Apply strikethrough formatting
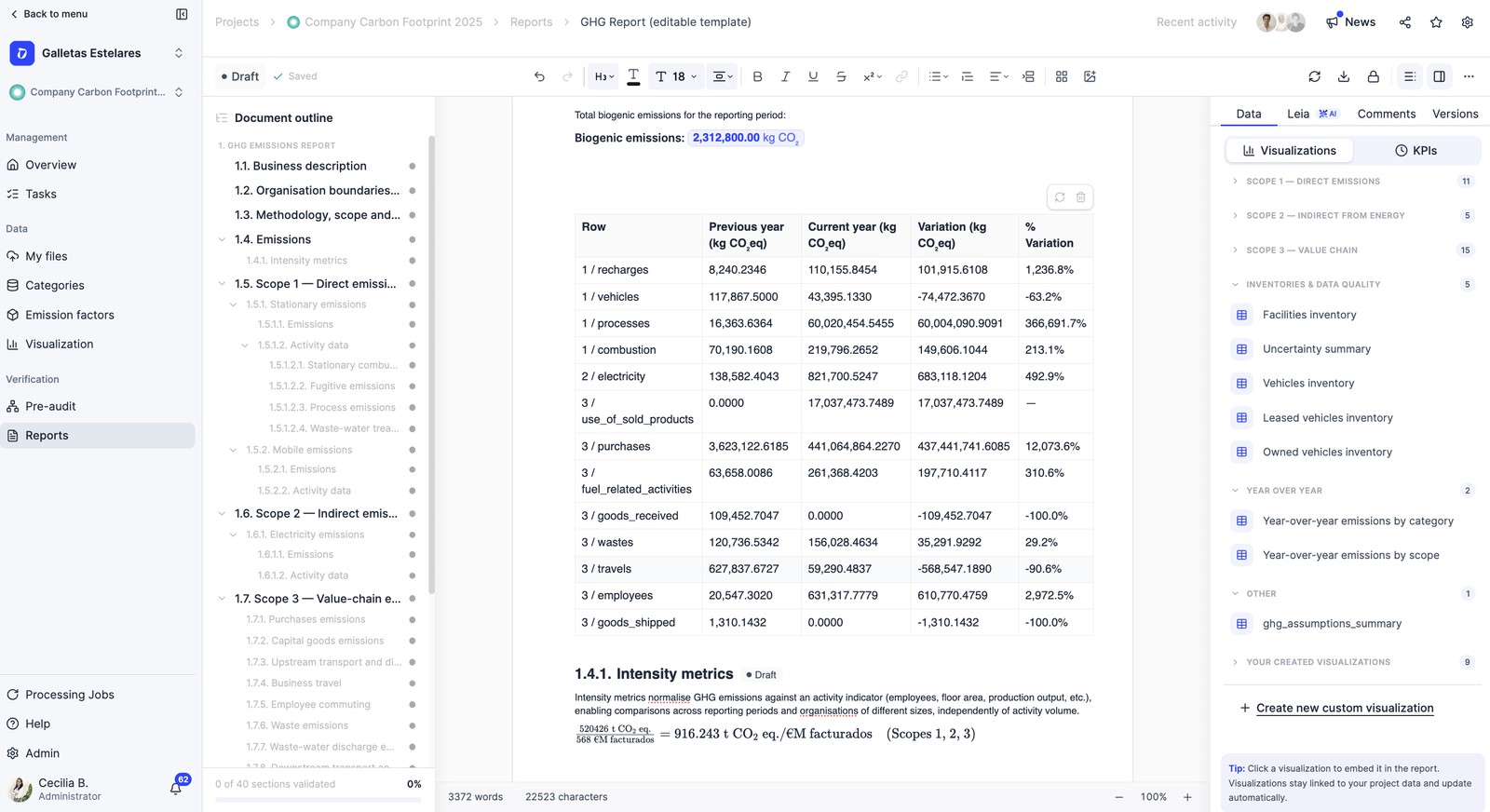Image resolution: width=1490 pixels, height=812 pixels. 841,76
